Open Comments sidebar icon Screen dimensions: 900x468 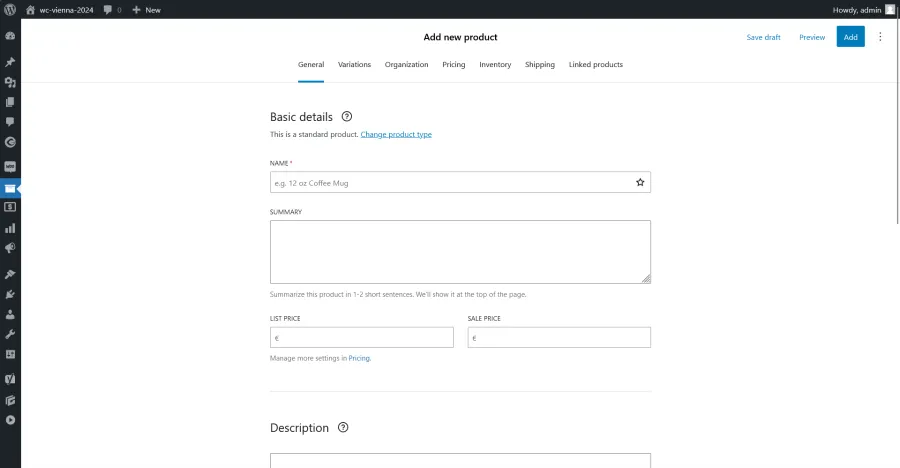[10, 122]
